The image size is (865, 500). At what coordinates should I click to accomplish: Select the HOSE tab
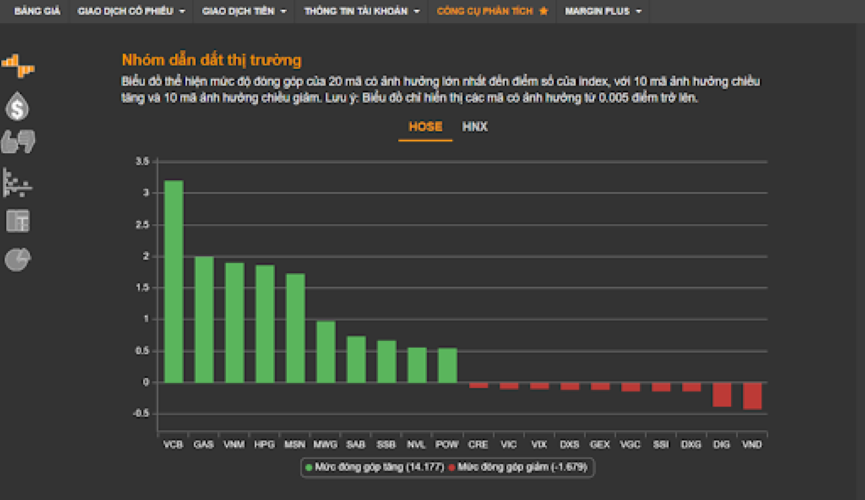(425, 127)
